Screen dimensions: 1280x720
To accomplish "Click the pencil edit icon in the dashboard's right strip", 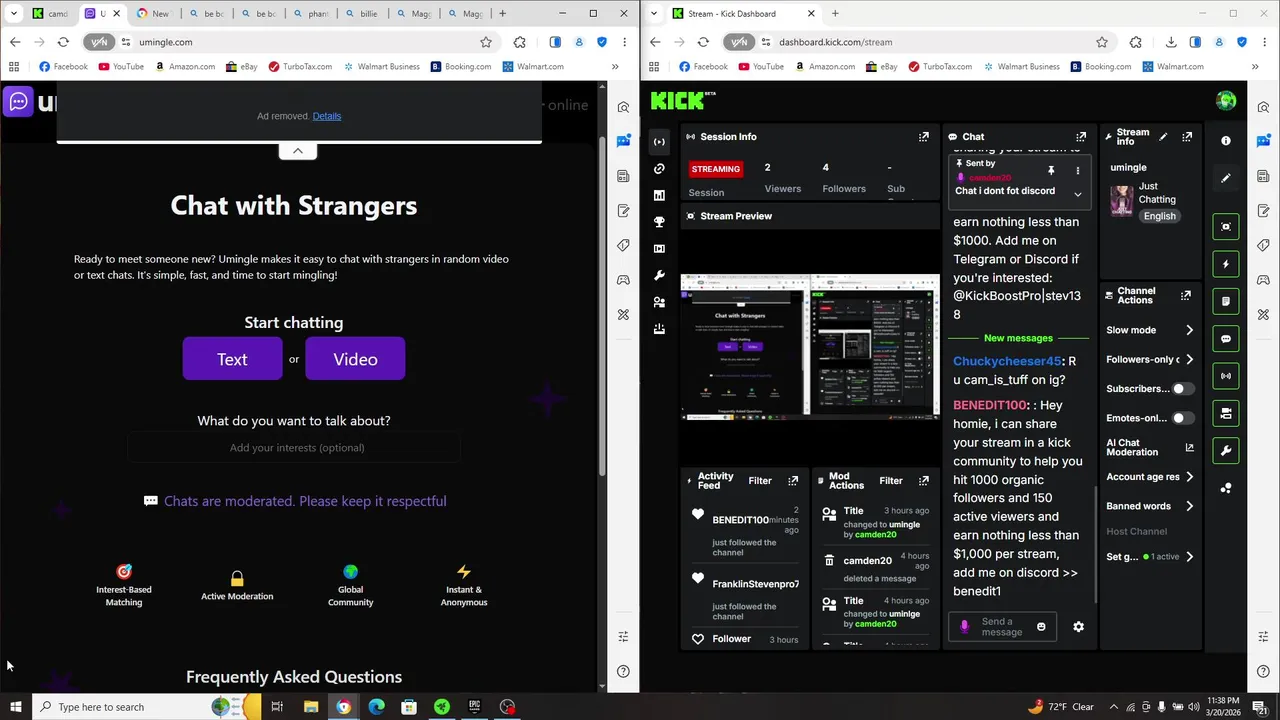I will click(x=1226, y=178).
